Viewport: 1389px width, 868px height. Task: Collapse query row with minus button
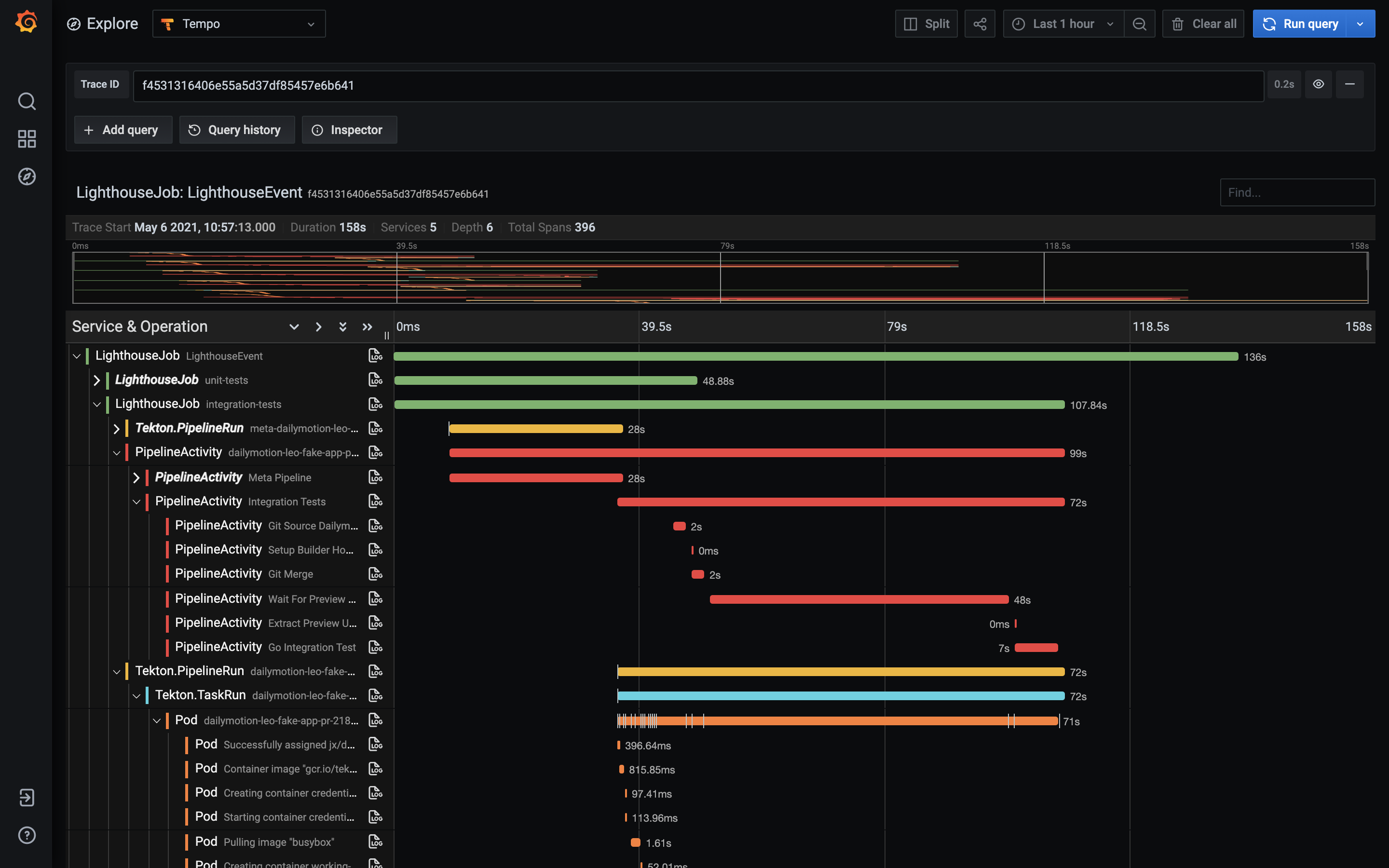click(1350, 84)
